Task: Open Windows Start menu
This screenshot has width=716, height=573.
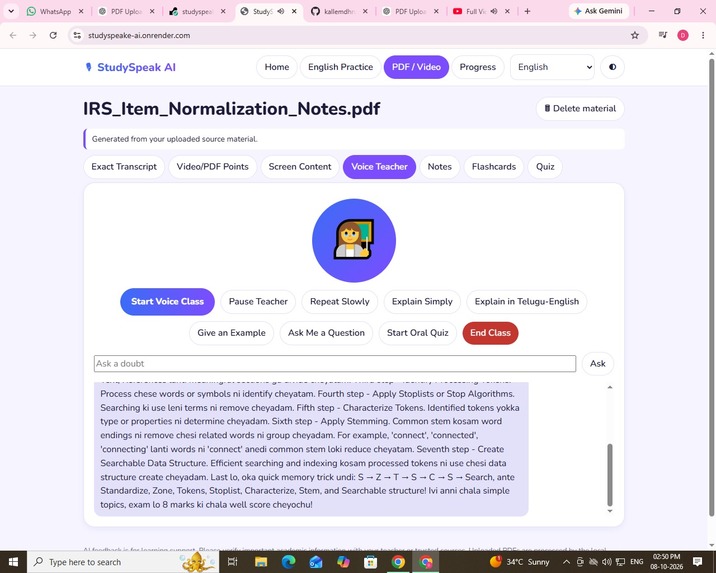Action: tap(13, 562)
